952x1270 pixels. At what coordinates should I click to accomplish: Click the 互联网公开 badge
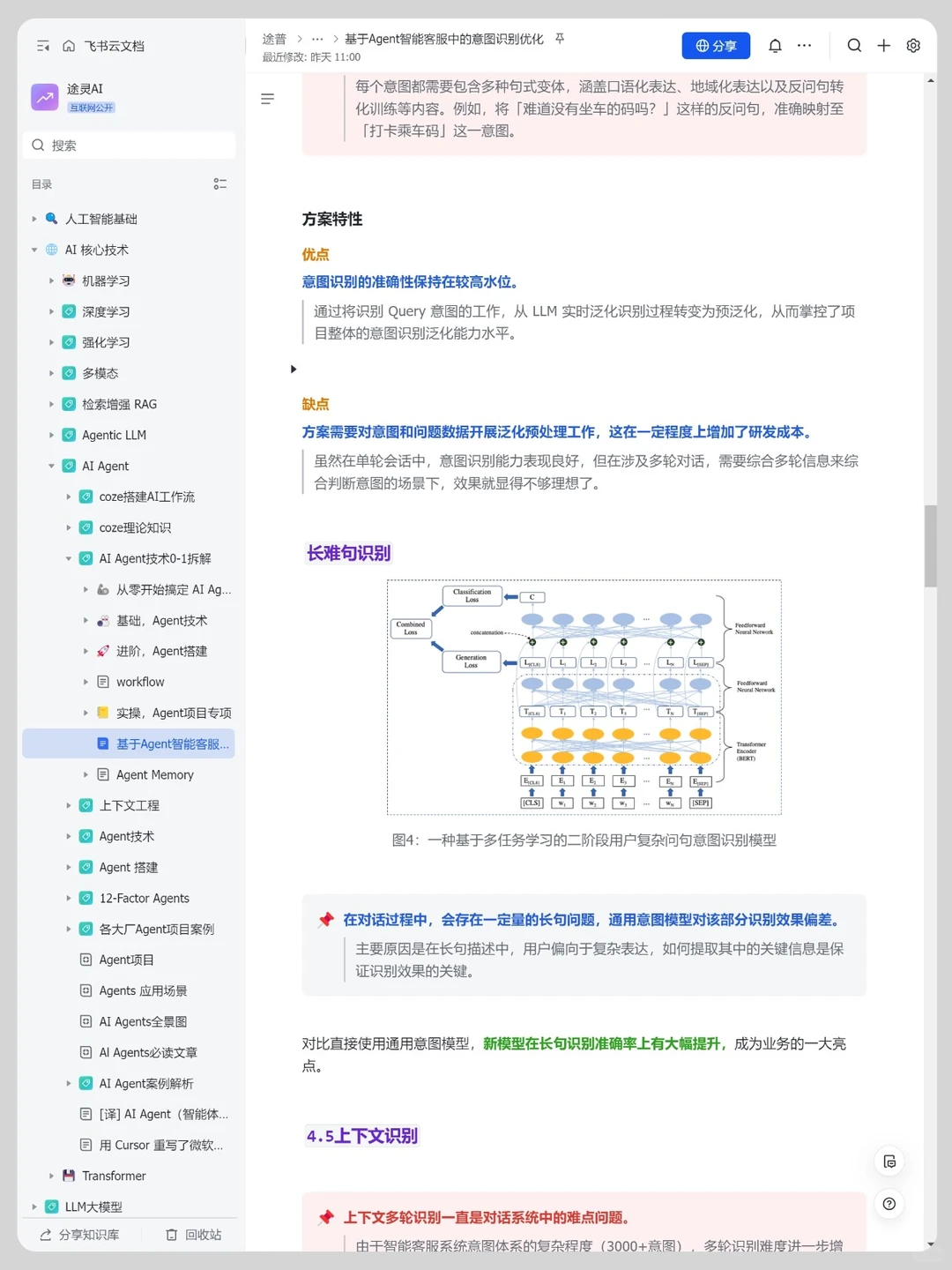[92, 108]
